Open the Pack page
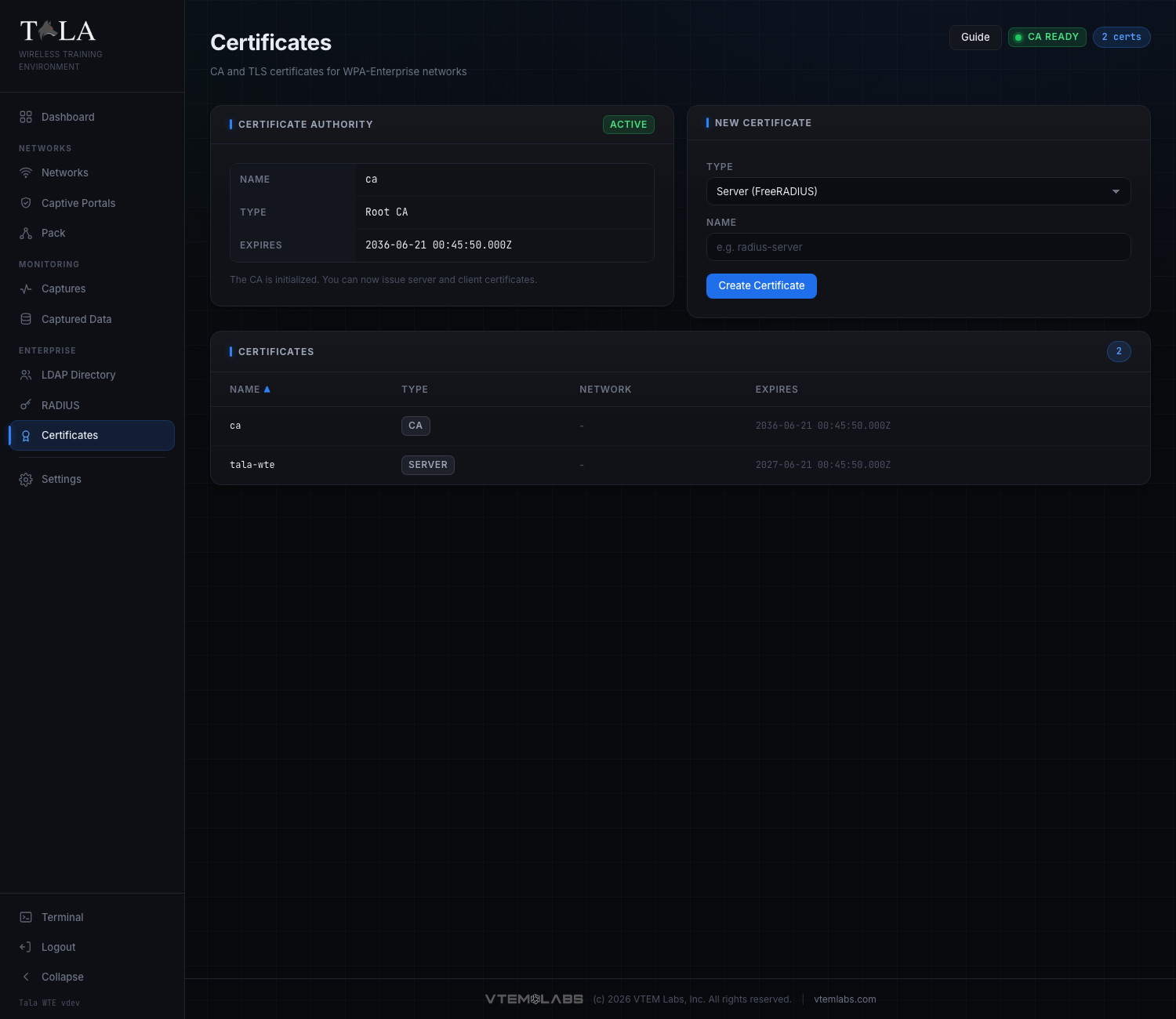 92,233
